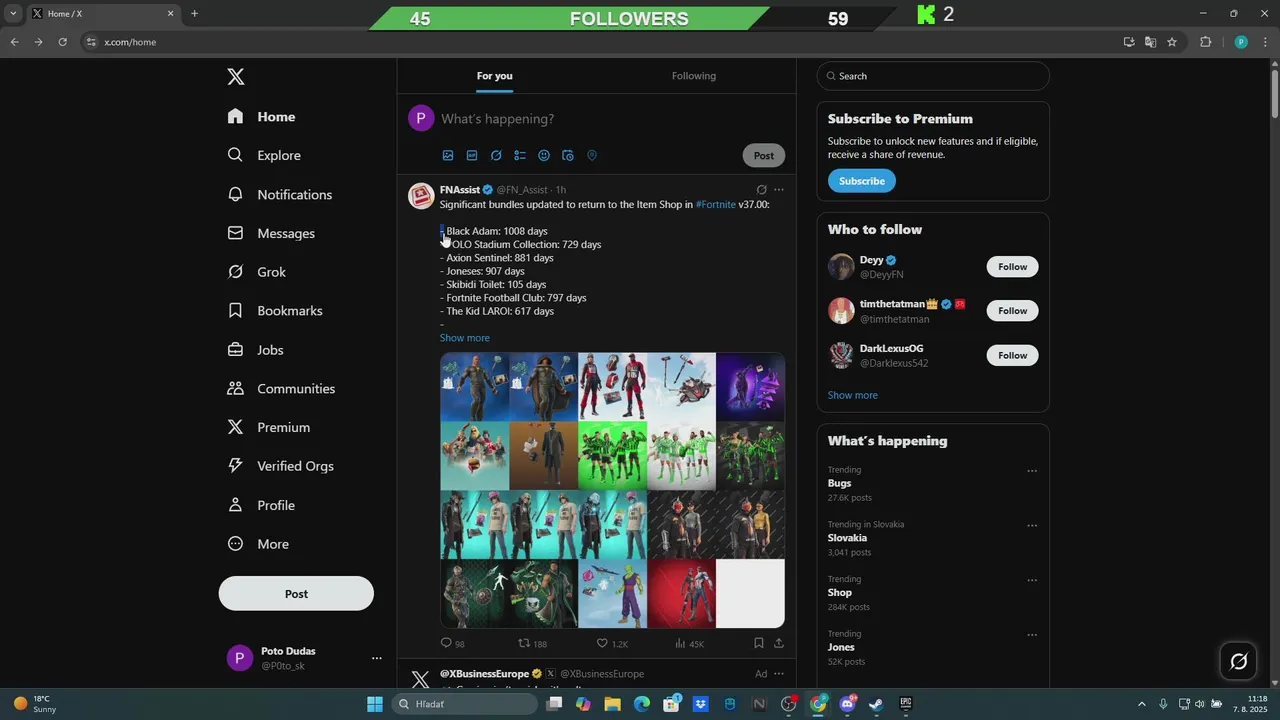Add media image icon in composer
The height and width of the screenshot is (720, 1280).
click(x=448, y=156)
